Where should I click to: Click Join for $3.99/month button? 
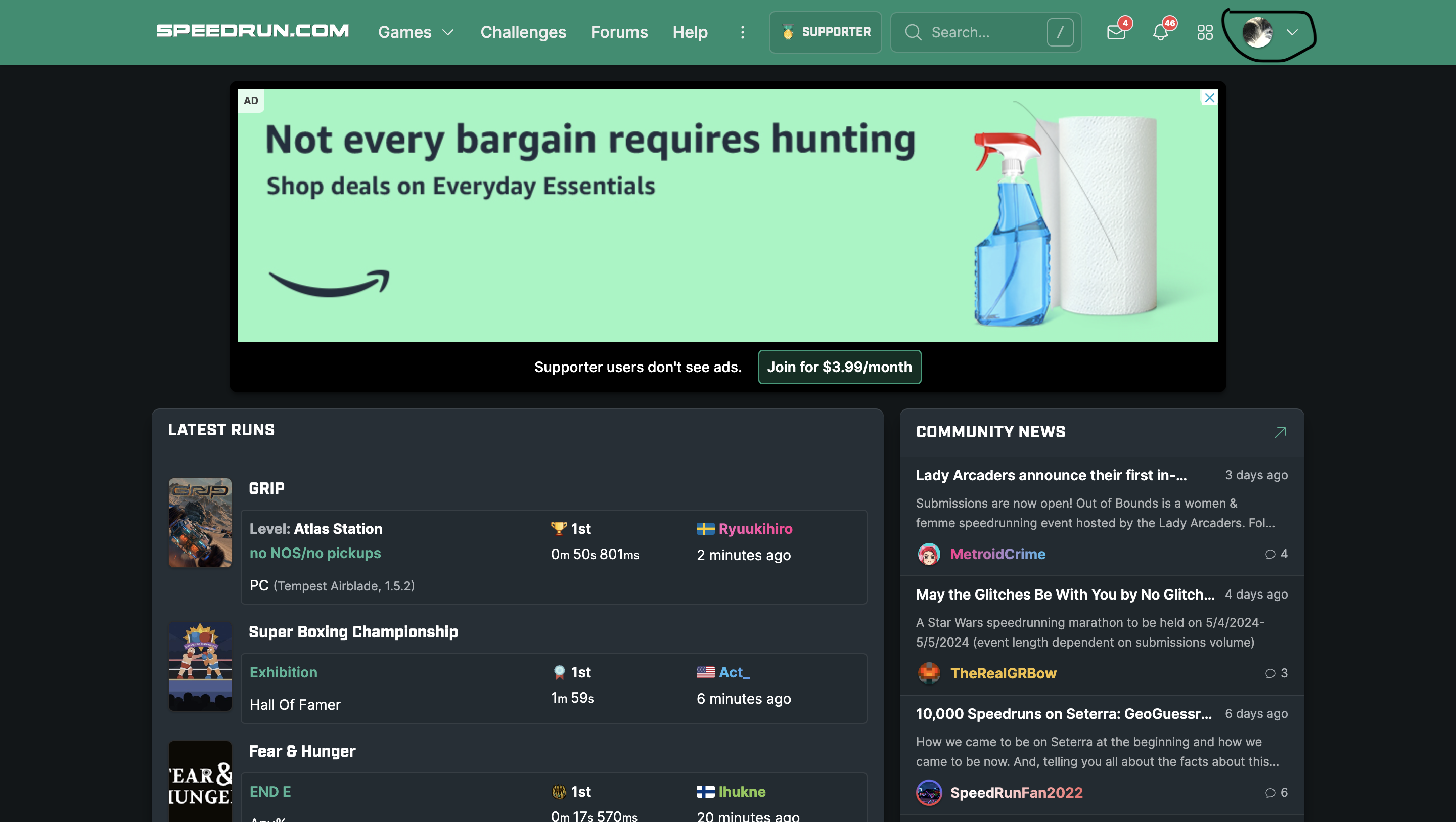839,367
